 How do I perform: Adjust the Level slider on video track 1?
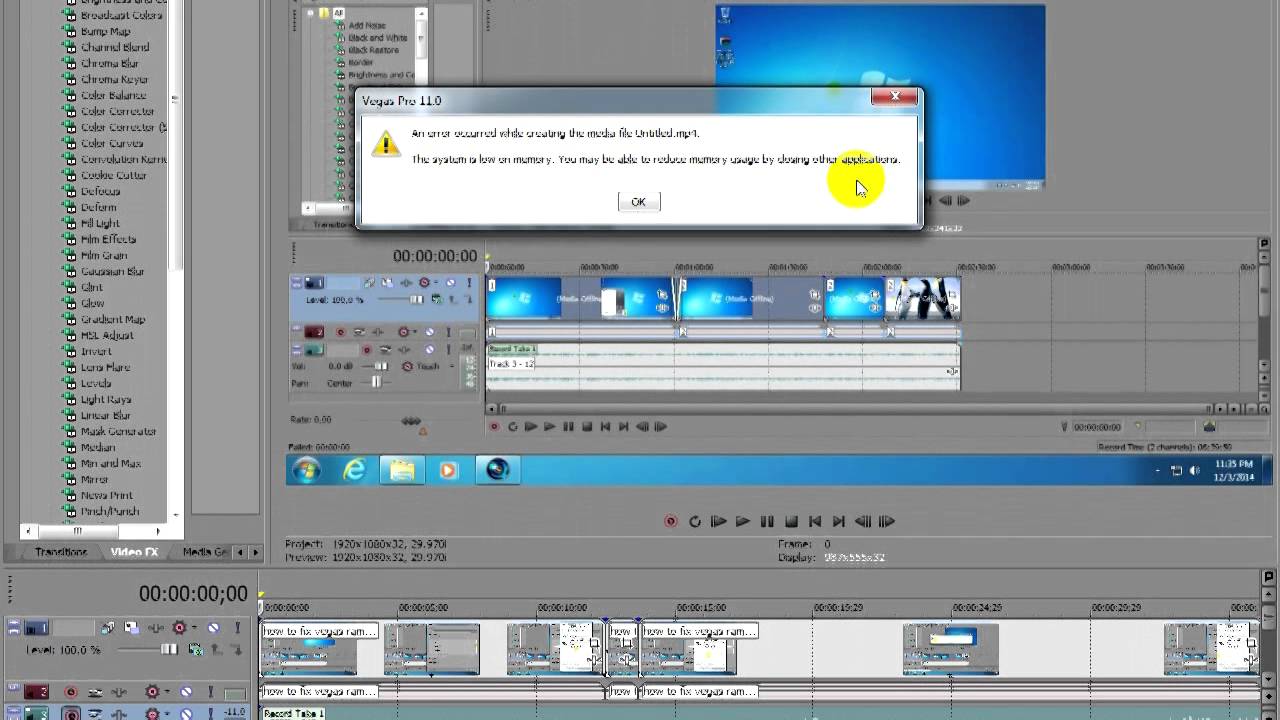tap(169, 650)
